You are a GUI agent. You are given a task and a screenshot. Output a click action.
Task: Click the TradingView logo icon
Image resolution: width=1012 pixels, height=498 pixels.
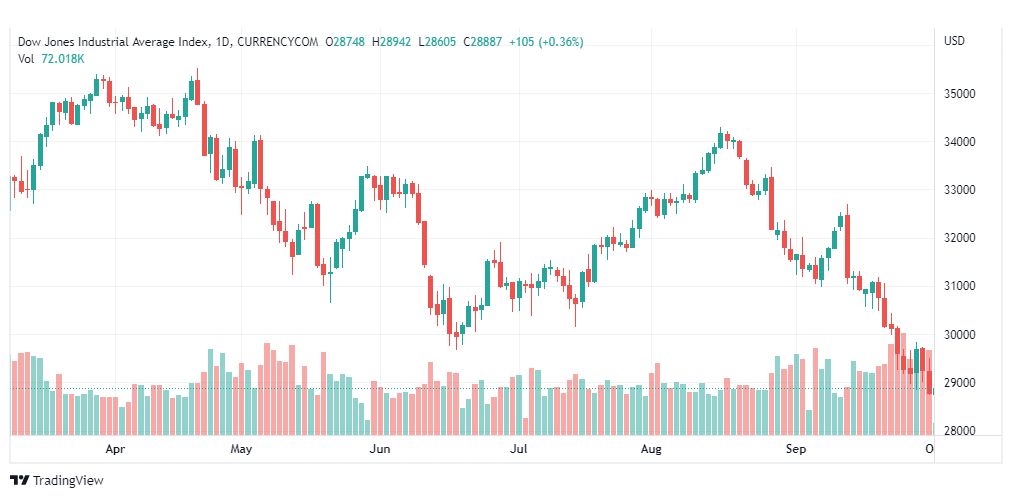[x=19, y=481]
